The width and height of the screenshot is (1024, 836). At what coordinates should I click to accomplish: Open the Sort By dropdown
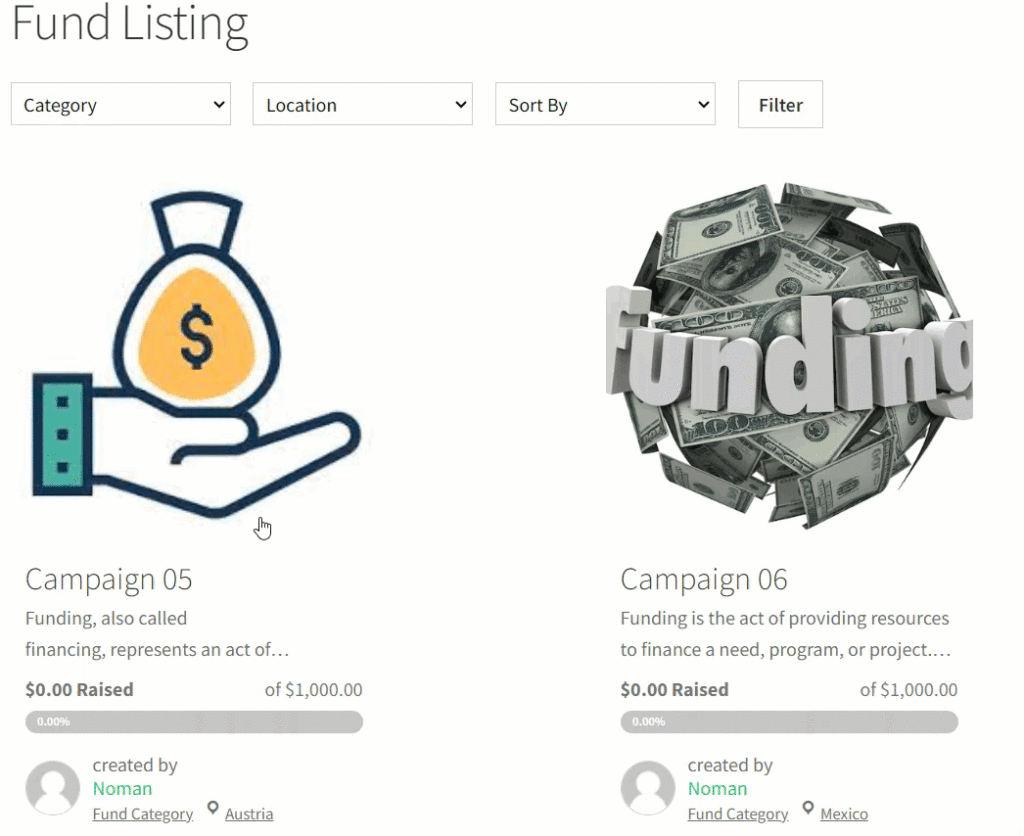[x=605, y=104]
